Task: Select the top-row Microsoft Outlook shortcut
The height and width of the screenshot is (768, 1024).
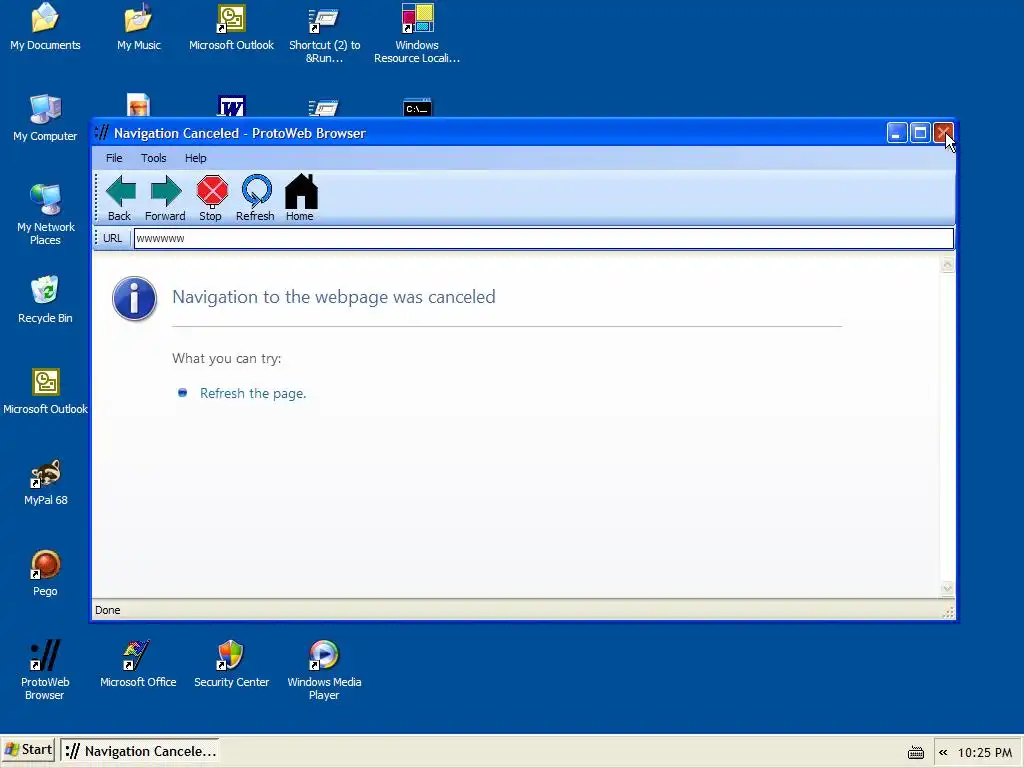Action: click(x=231, y=27)
